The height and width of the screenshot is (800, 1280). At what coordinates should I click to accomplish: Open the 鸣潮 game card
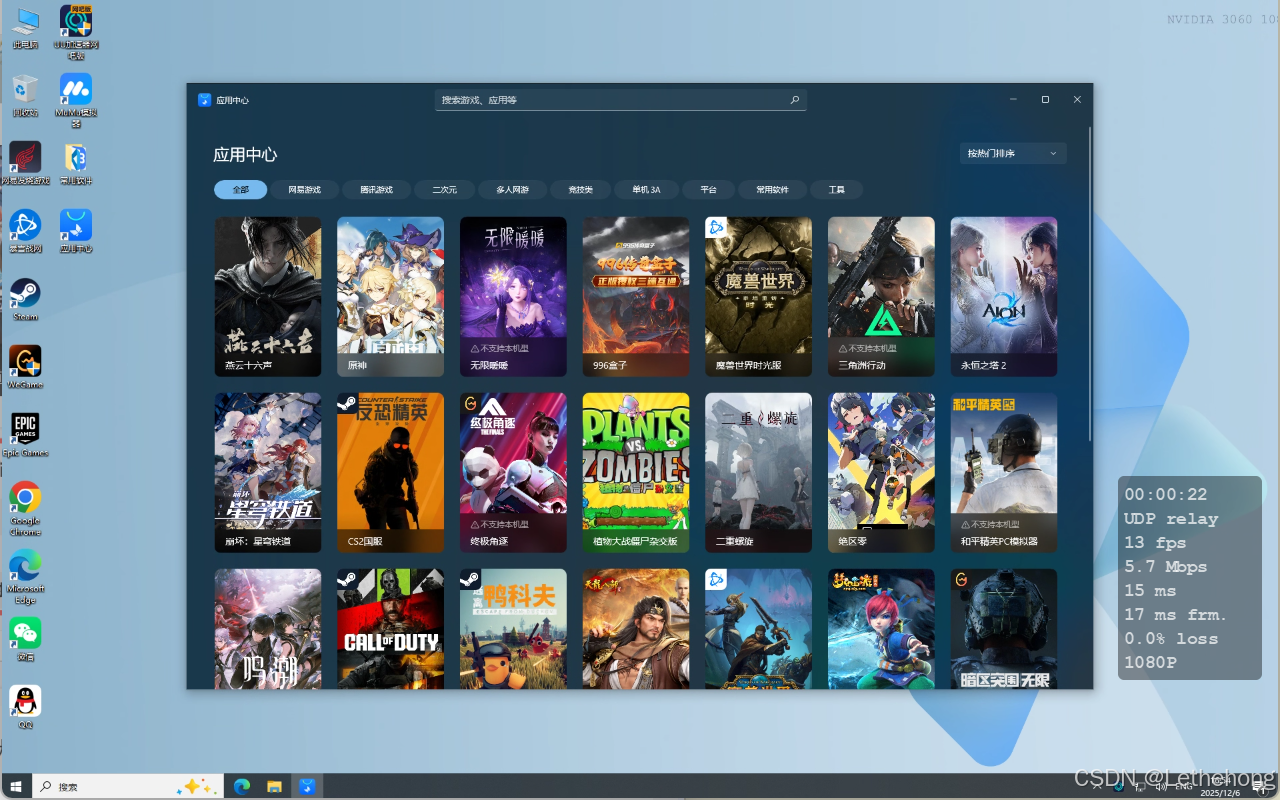[x=268, y=628]
